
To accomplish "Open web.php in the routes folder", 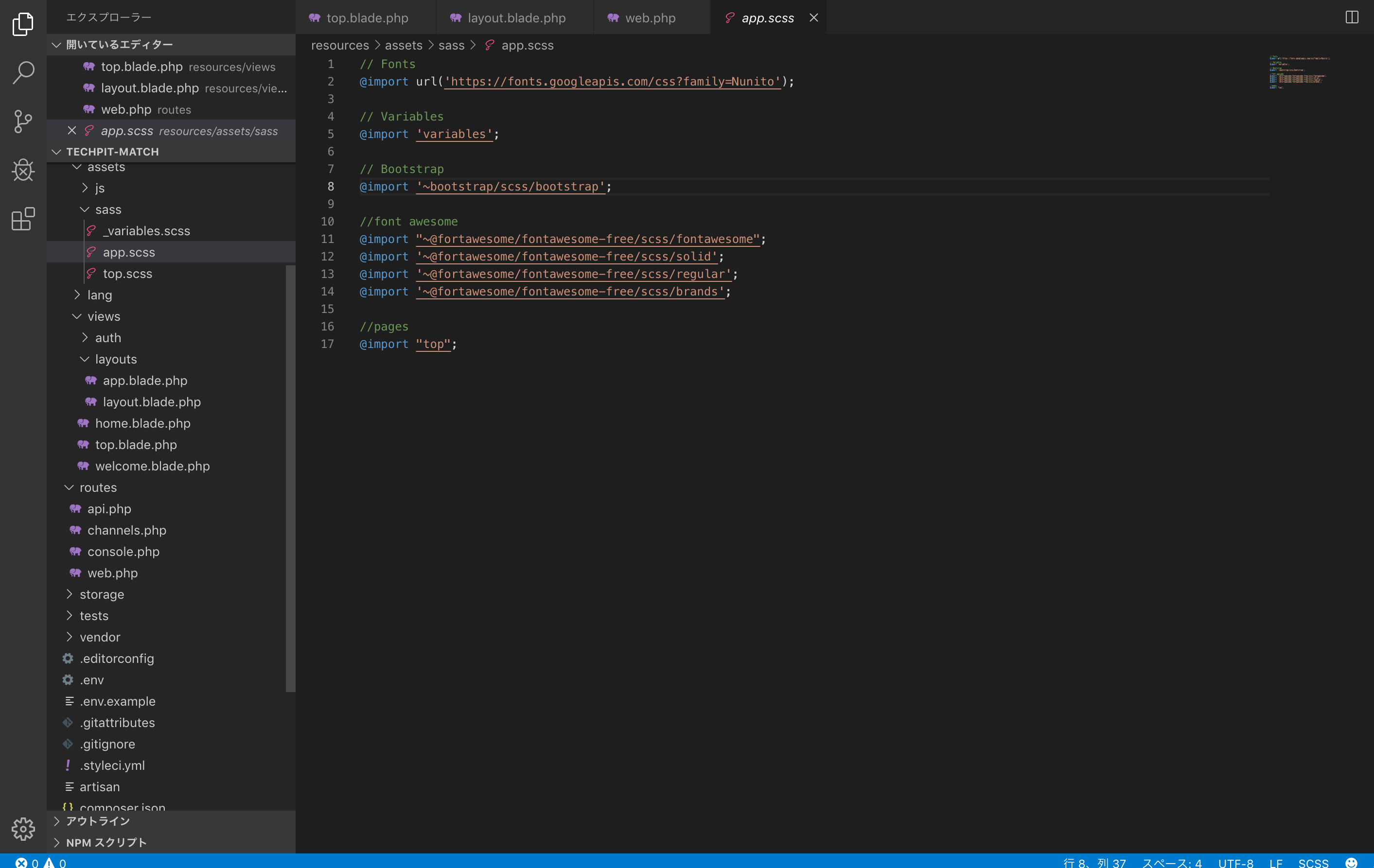I will coord(171,573).
